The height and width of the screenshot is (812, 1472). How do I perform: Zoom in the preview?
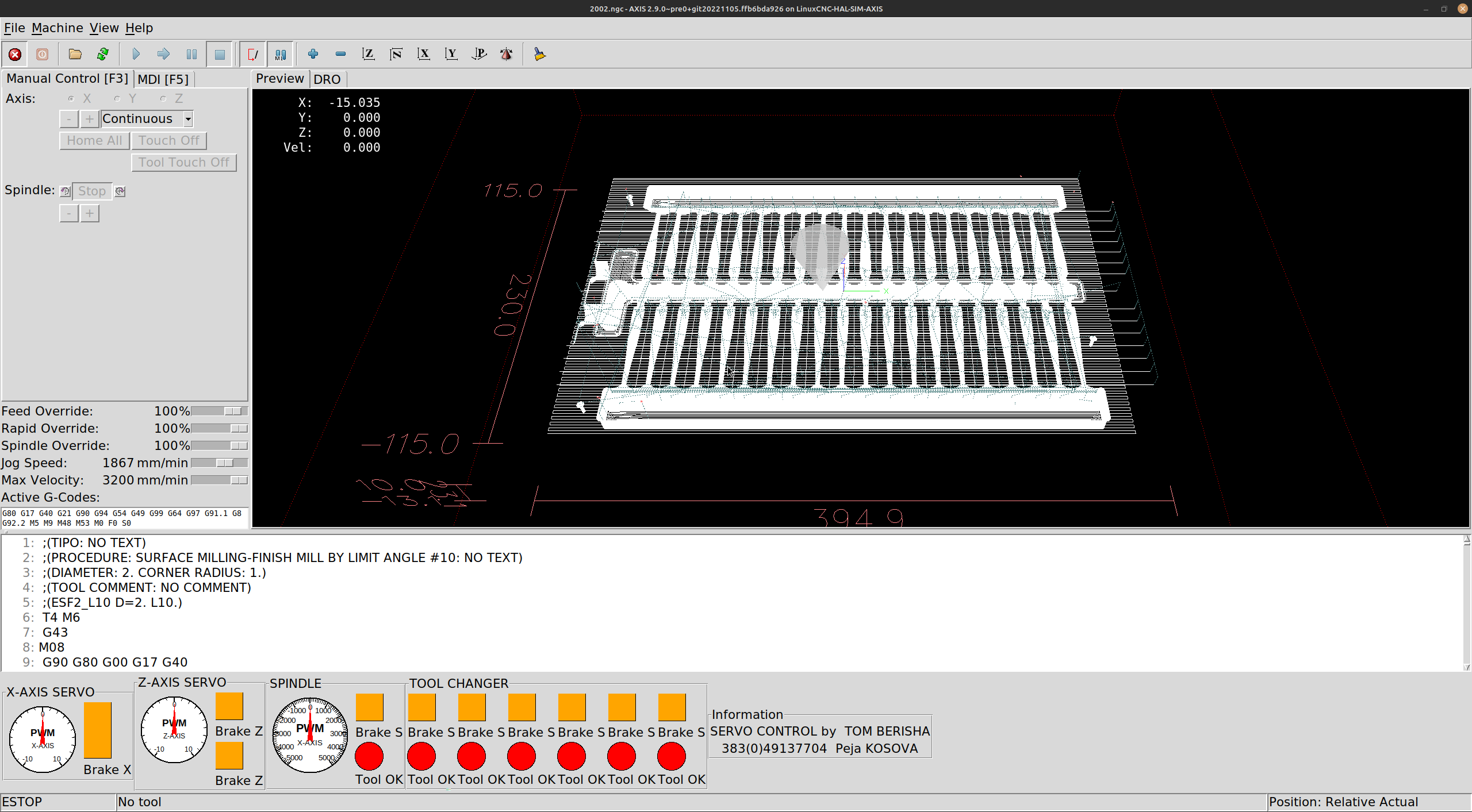[313, 54]
